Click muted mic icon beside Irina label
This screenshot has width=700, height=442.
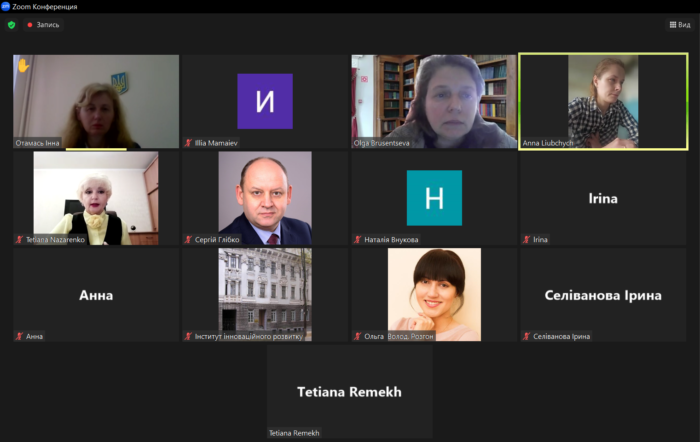527,240
